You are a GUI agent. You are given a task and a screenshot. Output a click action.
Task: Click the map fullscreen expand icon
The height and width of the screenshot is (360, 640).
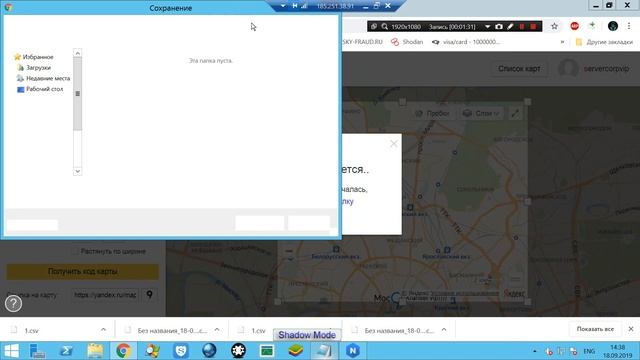pos(516,113)
